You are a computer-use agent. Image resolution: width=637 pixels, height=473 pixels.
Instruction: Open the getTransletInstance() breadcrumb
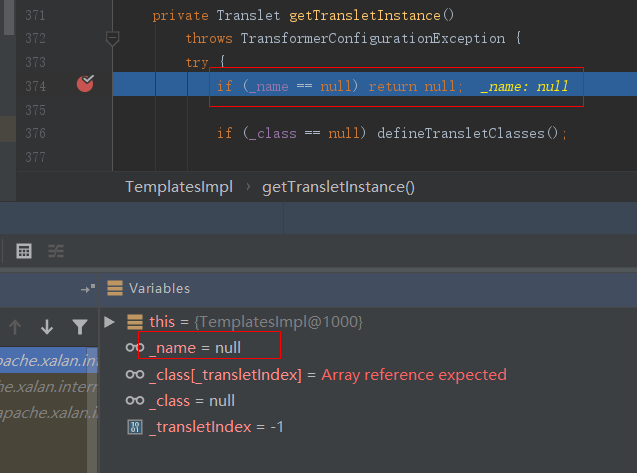[x=338, y=187]
